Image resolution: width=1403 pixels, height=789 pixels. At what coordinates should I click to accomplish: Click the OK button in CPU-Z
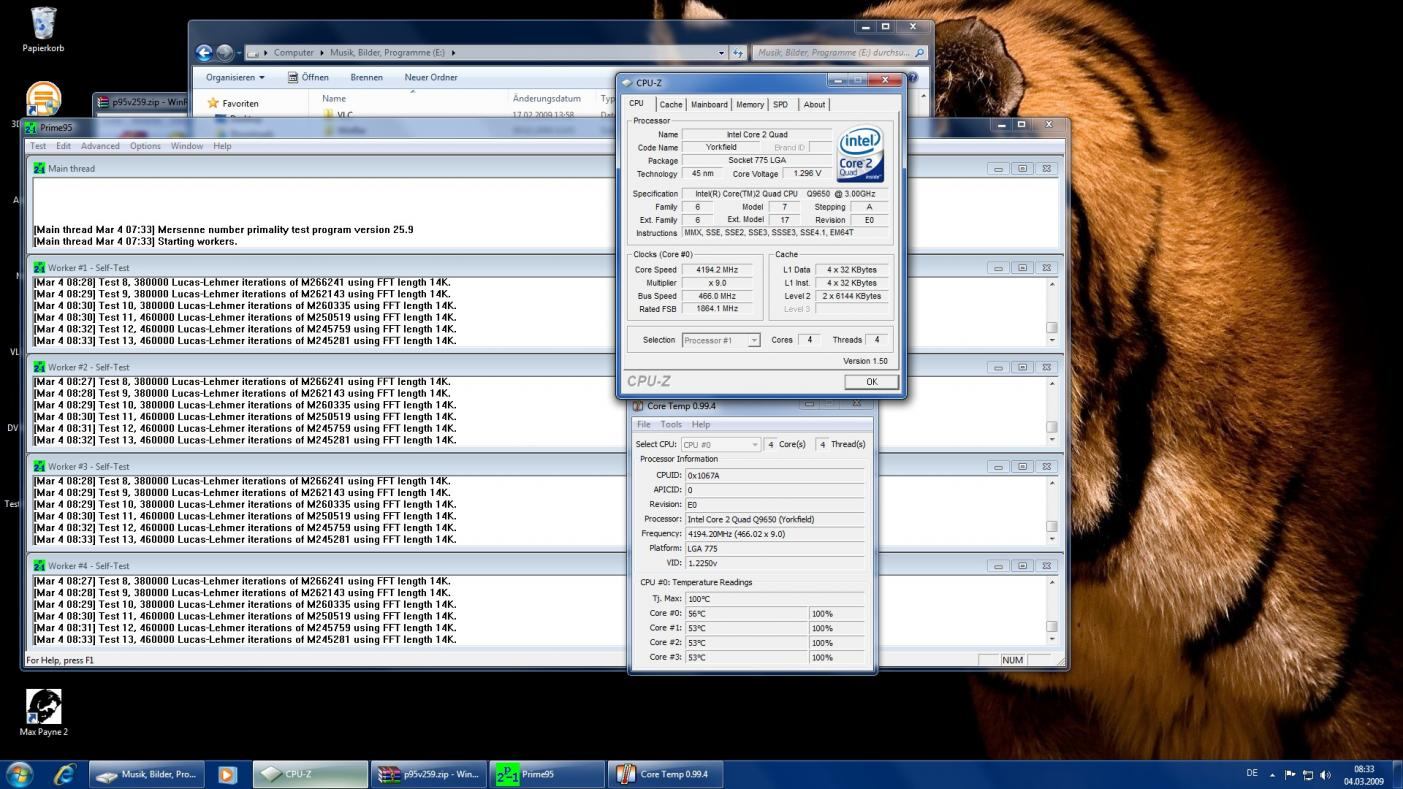coord(871,381)
